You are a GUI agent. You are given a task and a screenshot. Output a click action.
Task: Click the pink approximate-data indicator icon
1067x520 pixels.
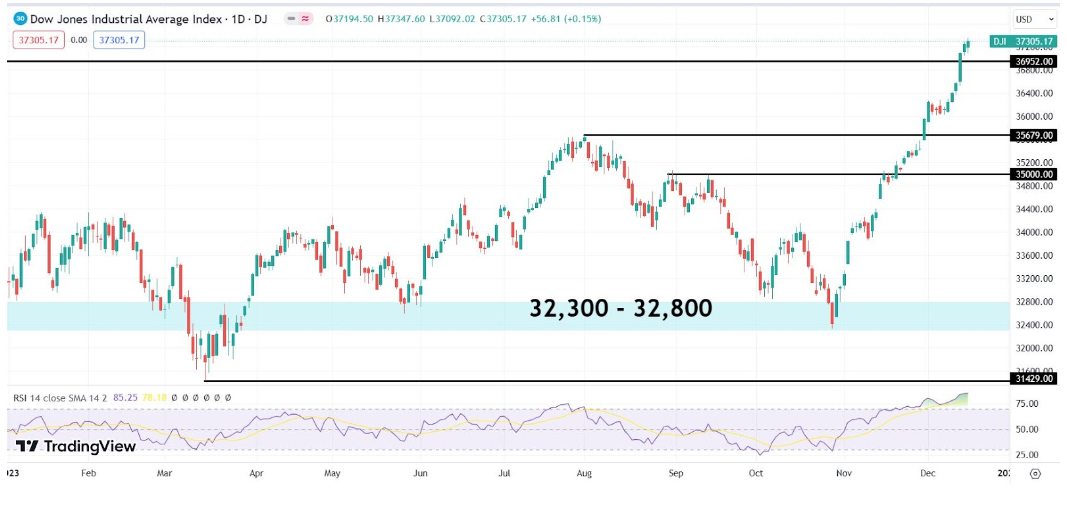[304, 18]
